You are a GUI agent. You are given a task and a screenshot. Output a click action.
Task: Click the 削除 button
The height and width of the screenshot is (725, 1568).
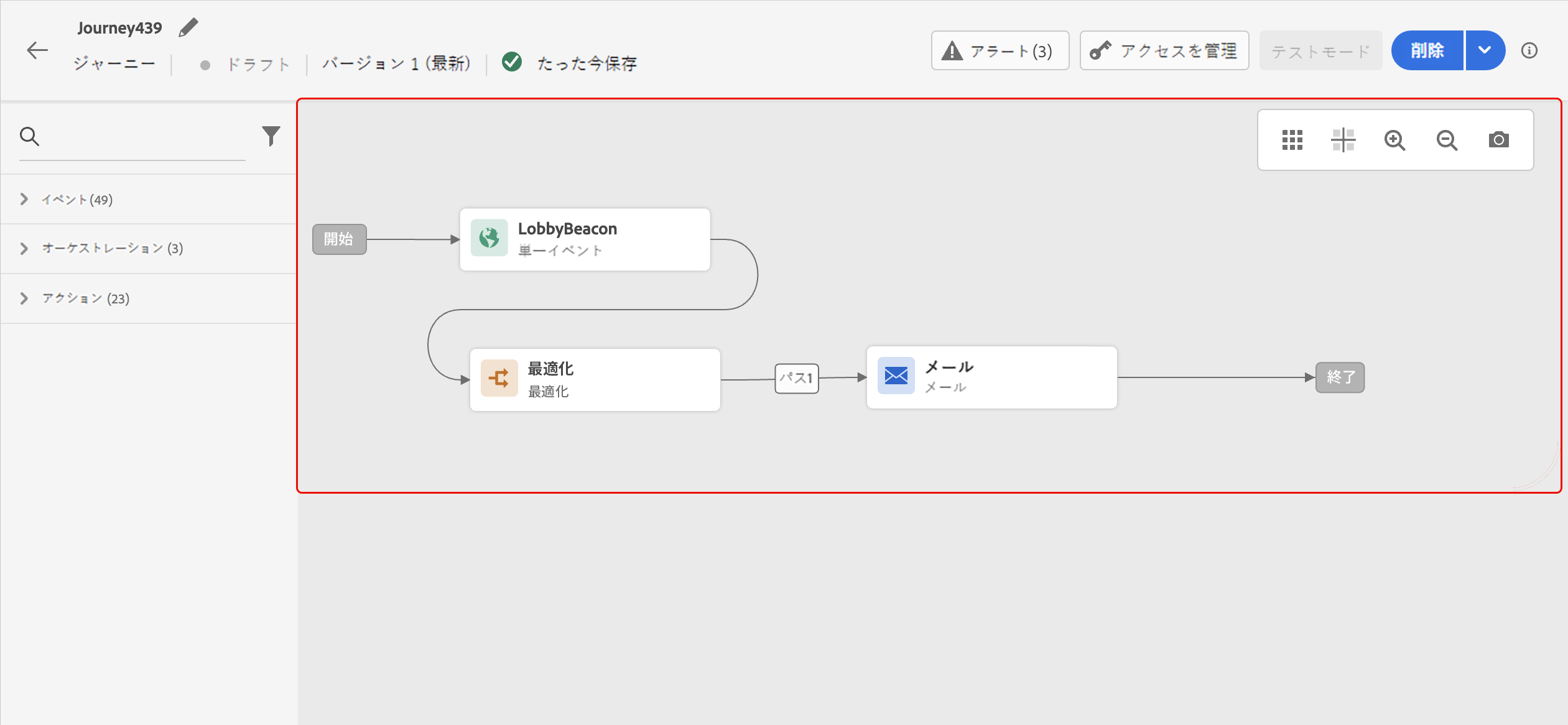(1427, 50)
